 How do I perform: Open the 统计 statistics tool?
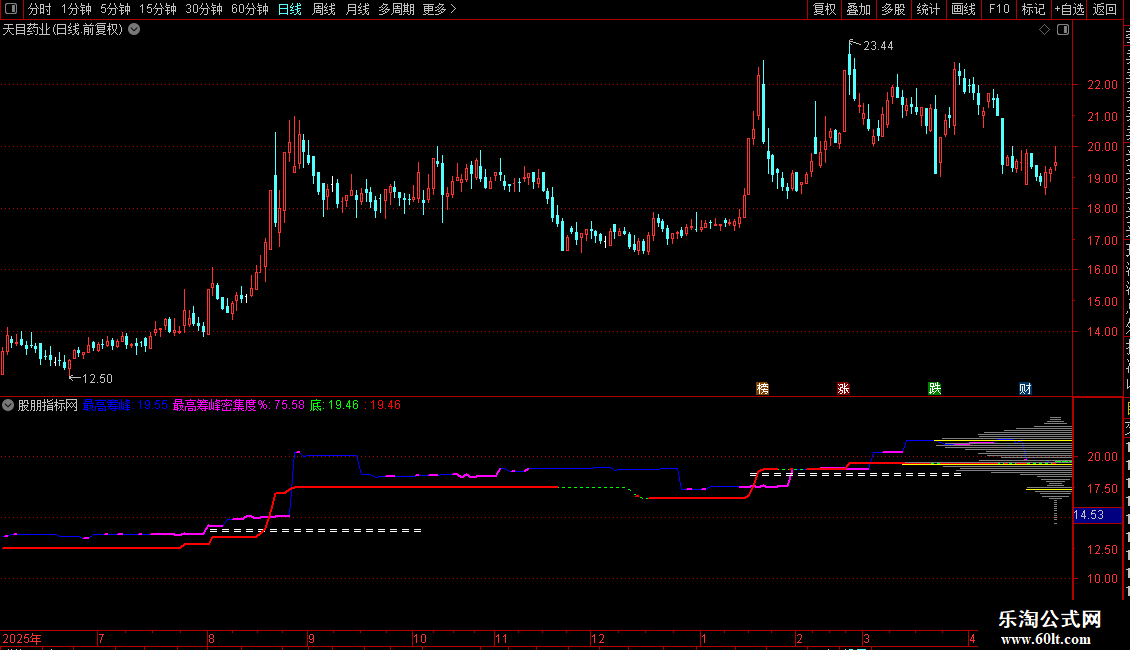(x=927, y=9)
